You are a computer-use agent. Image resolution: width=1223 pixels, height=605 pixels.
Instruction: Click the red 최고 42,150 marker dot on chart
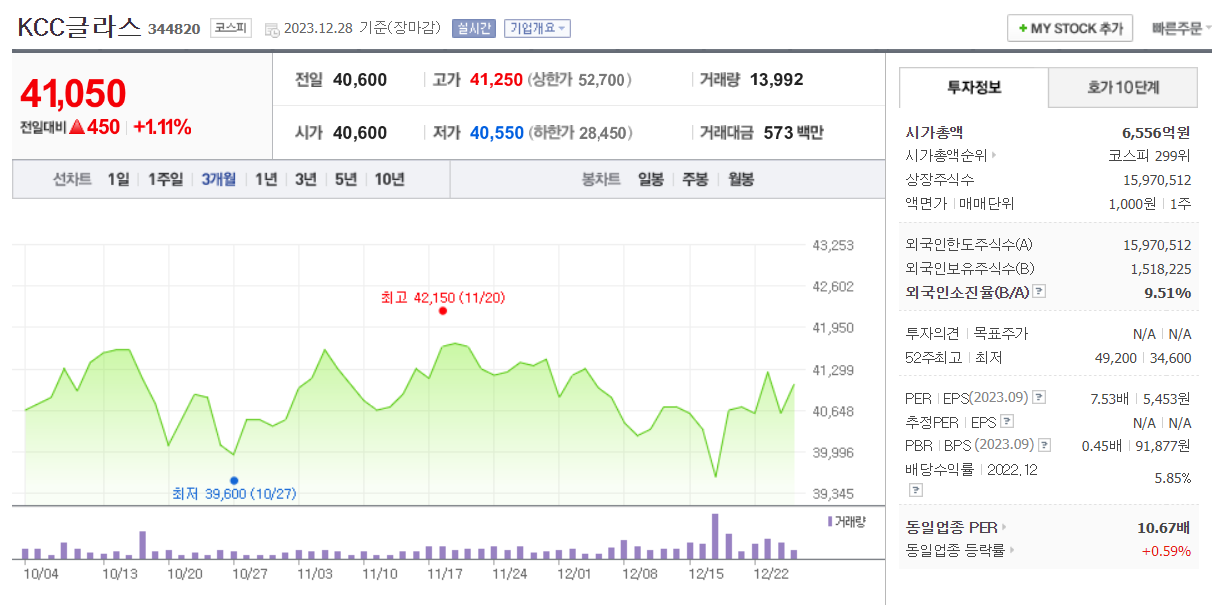coord(442,311)
